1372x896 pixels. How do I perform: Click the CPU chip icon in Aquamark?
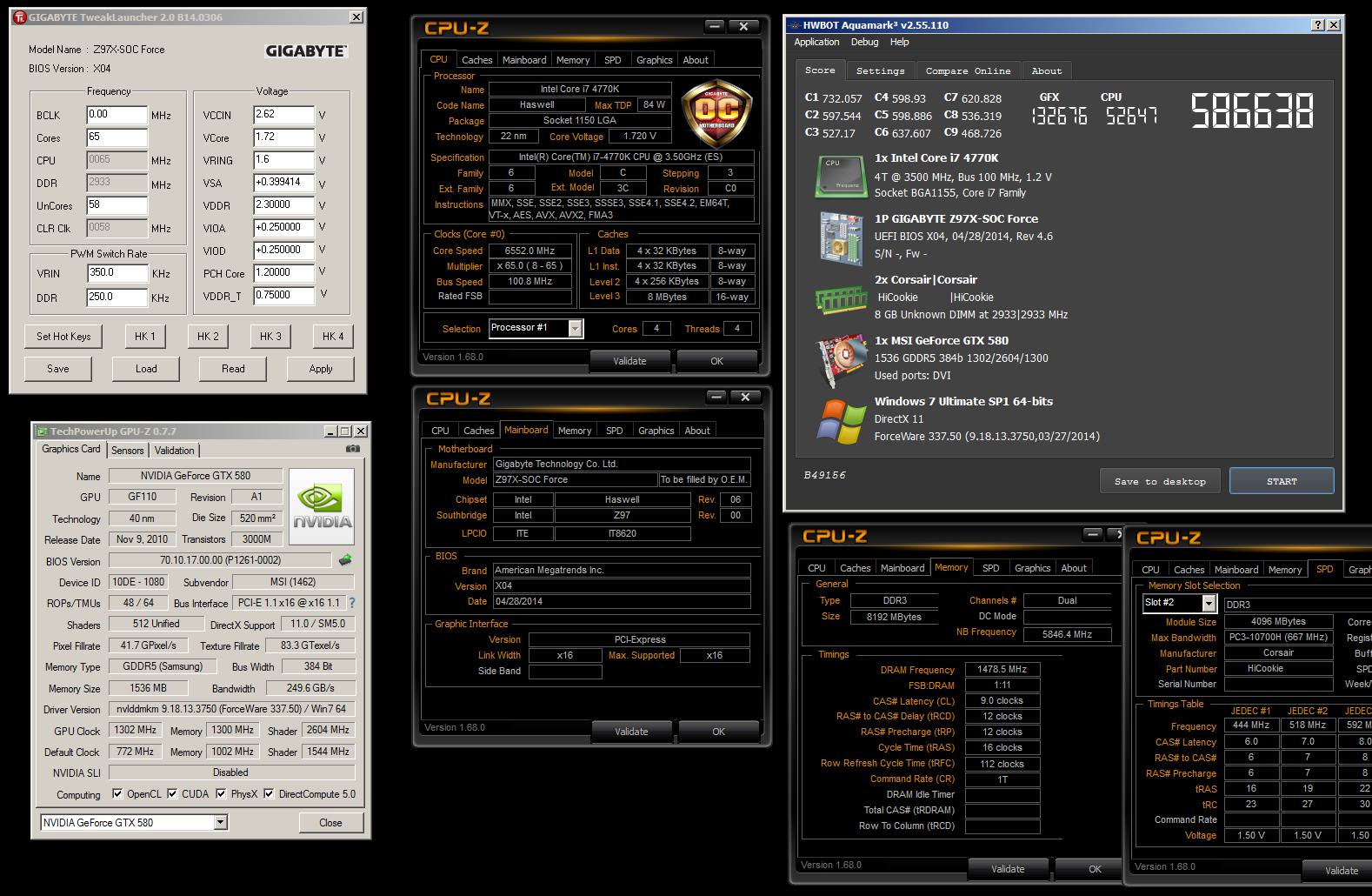(x=841, y=177)
